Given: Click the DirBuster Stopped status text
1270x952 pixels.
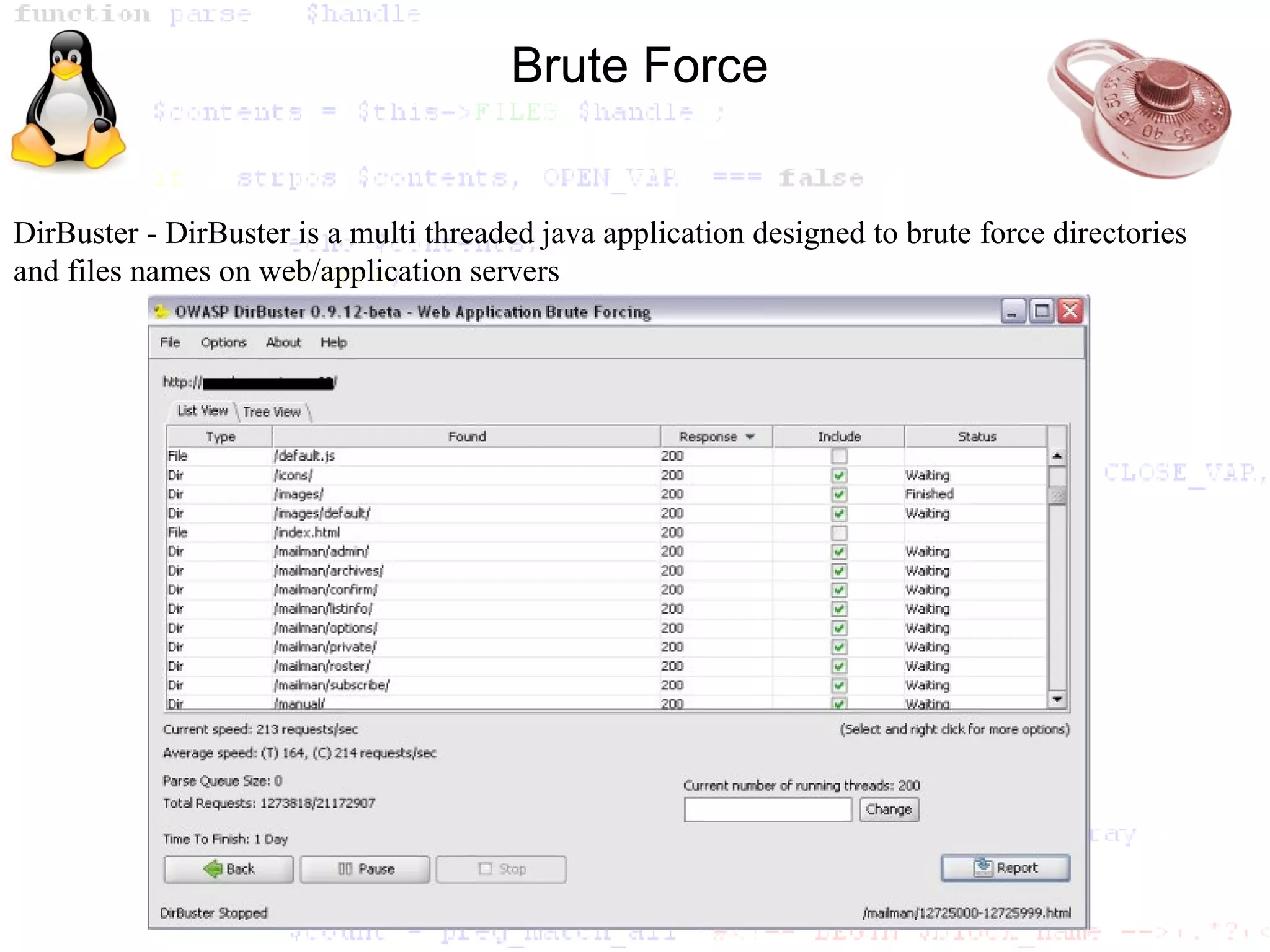Looking at the screenshot, I should pos(213,913).
